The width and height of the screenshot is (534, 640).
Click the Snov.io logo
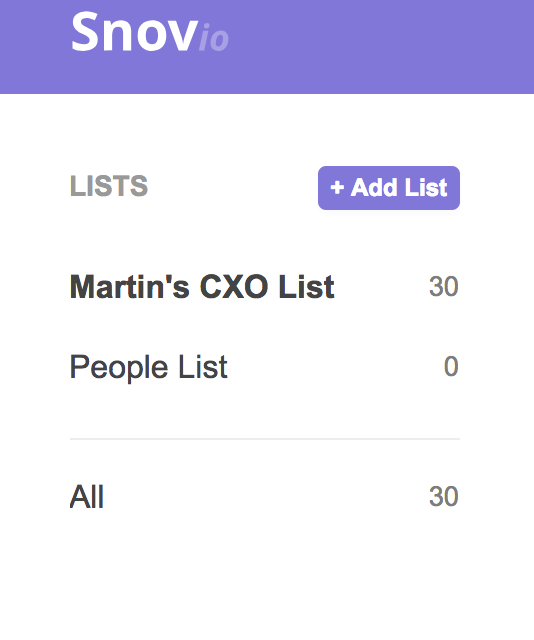tap(149, 32)
